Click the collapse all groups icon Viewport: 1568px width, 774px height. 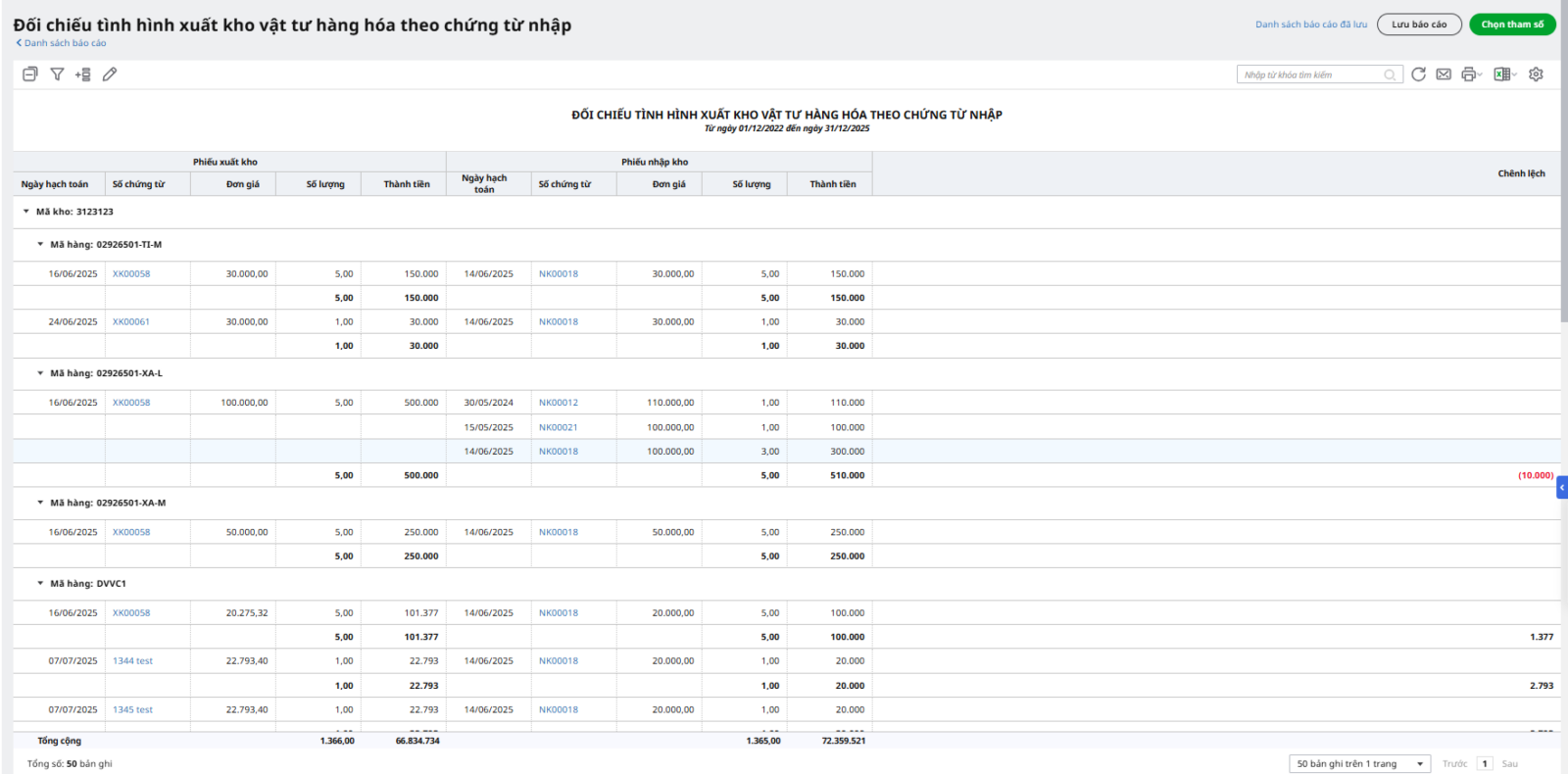click(30, 74)
